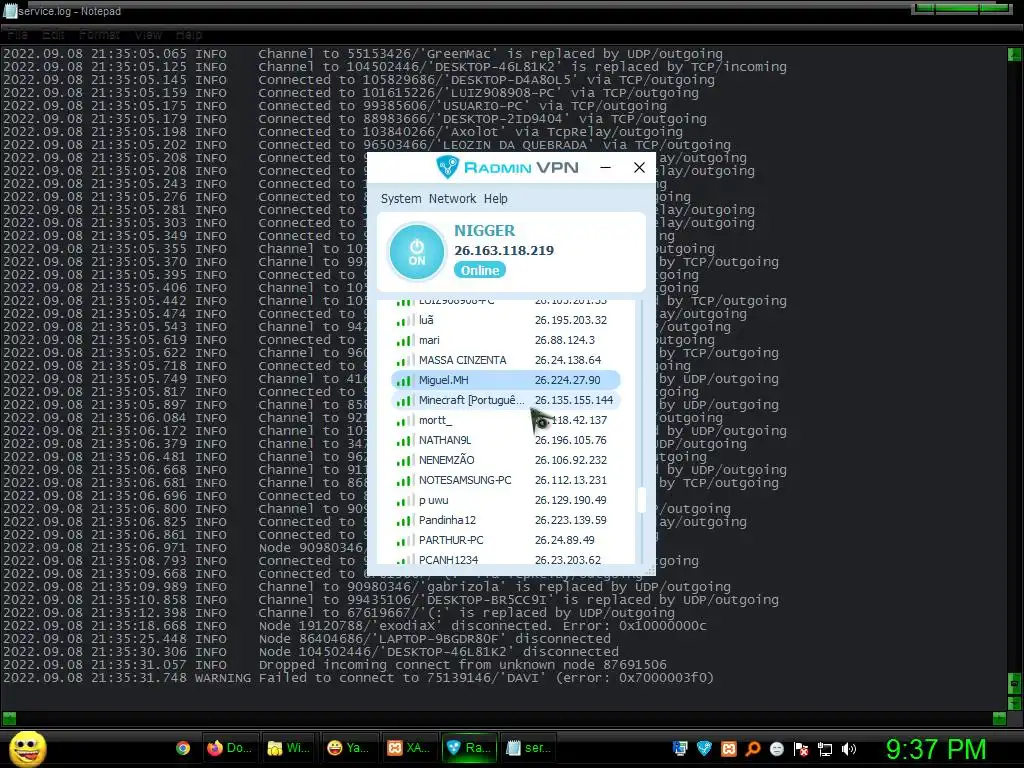The height and width of the screenshot is (768, 1024).
Task: Switch to the Firefox 'Do...' taskbar window
Action: point(229,748)
